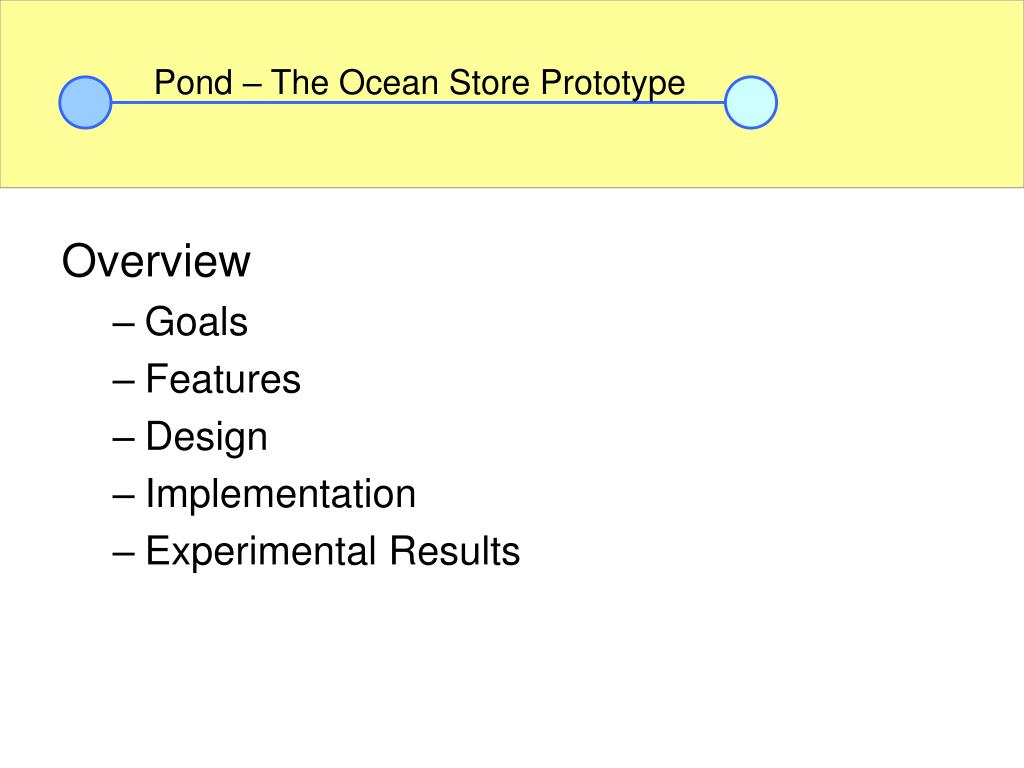Click the word Ocean in the title
Viewport: 1024px width, 768px height.
tap(388, 83)
